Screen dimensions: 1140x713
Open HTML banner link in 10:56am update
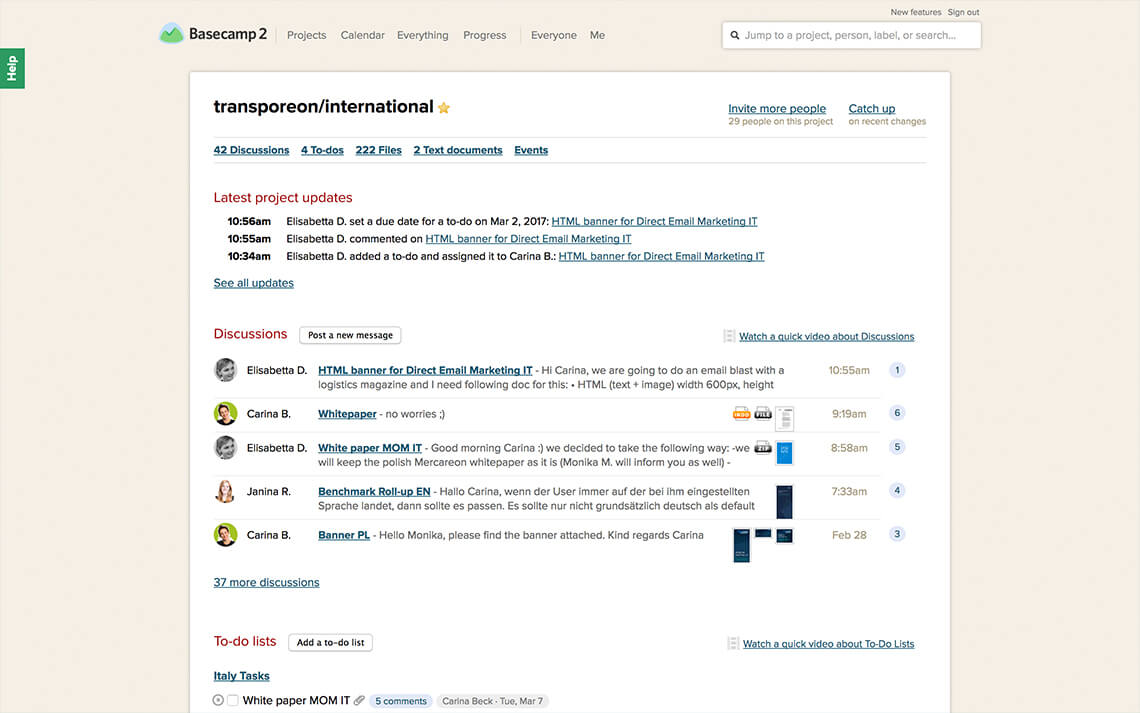[654, 221]
